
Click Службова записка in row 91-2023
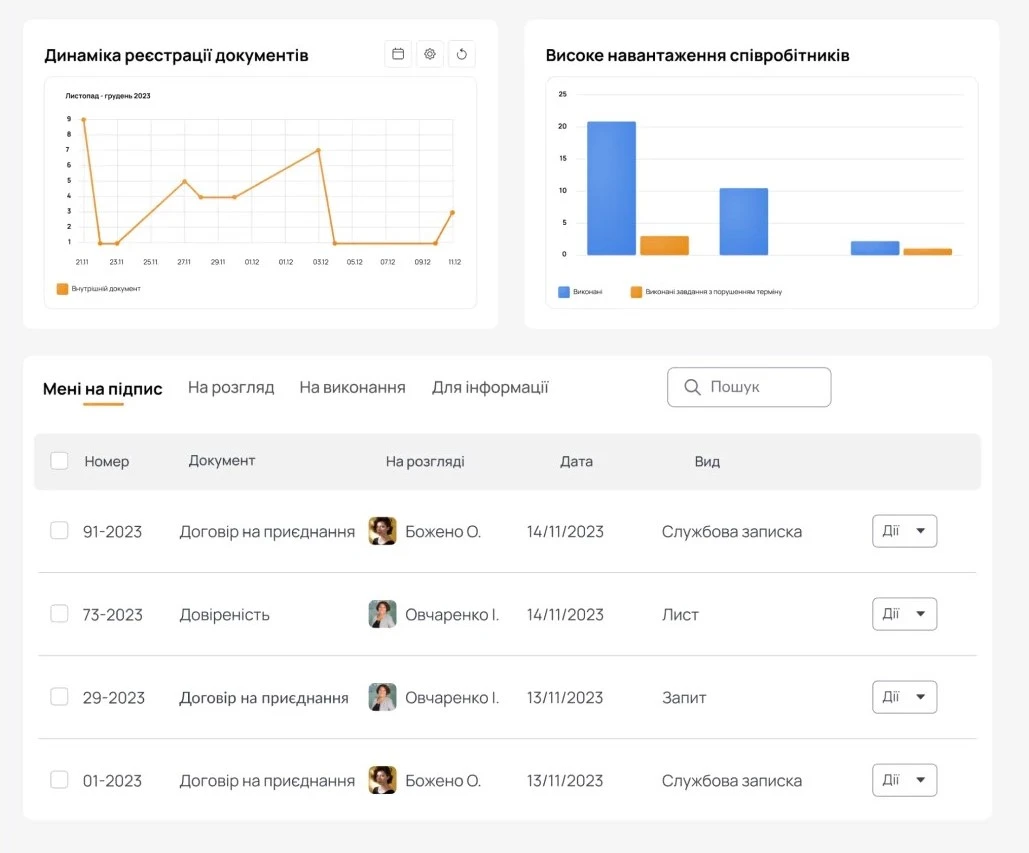732,531
